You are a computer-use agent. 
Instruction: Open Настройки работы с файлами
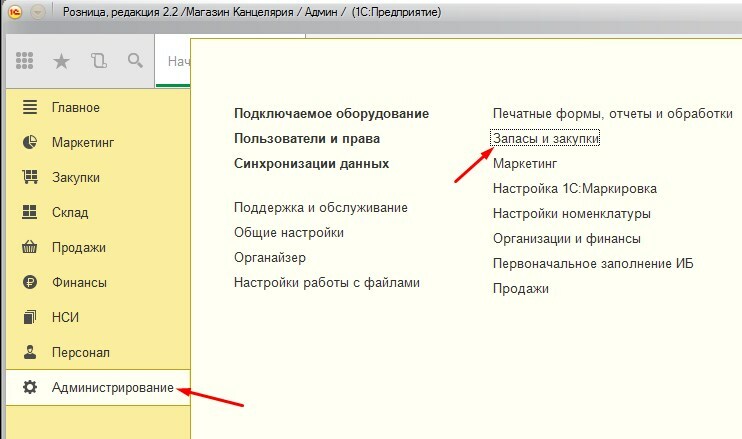tap(327, 283)
